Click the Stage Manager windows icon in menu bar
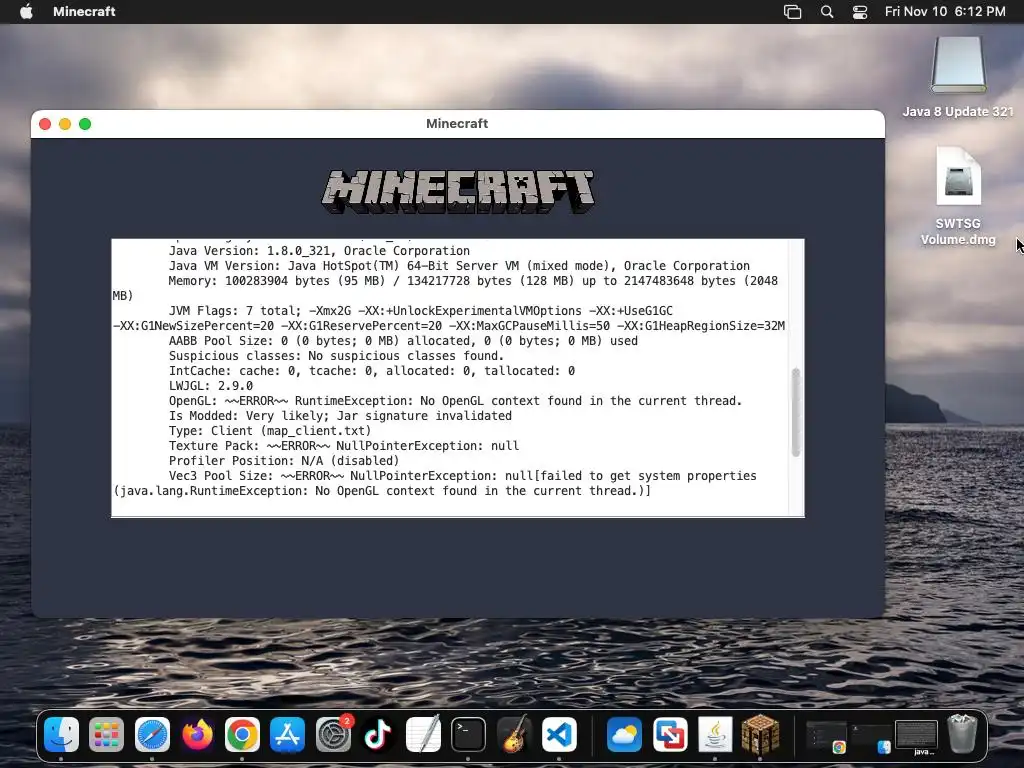1024x768 pixels. point(792,11)
